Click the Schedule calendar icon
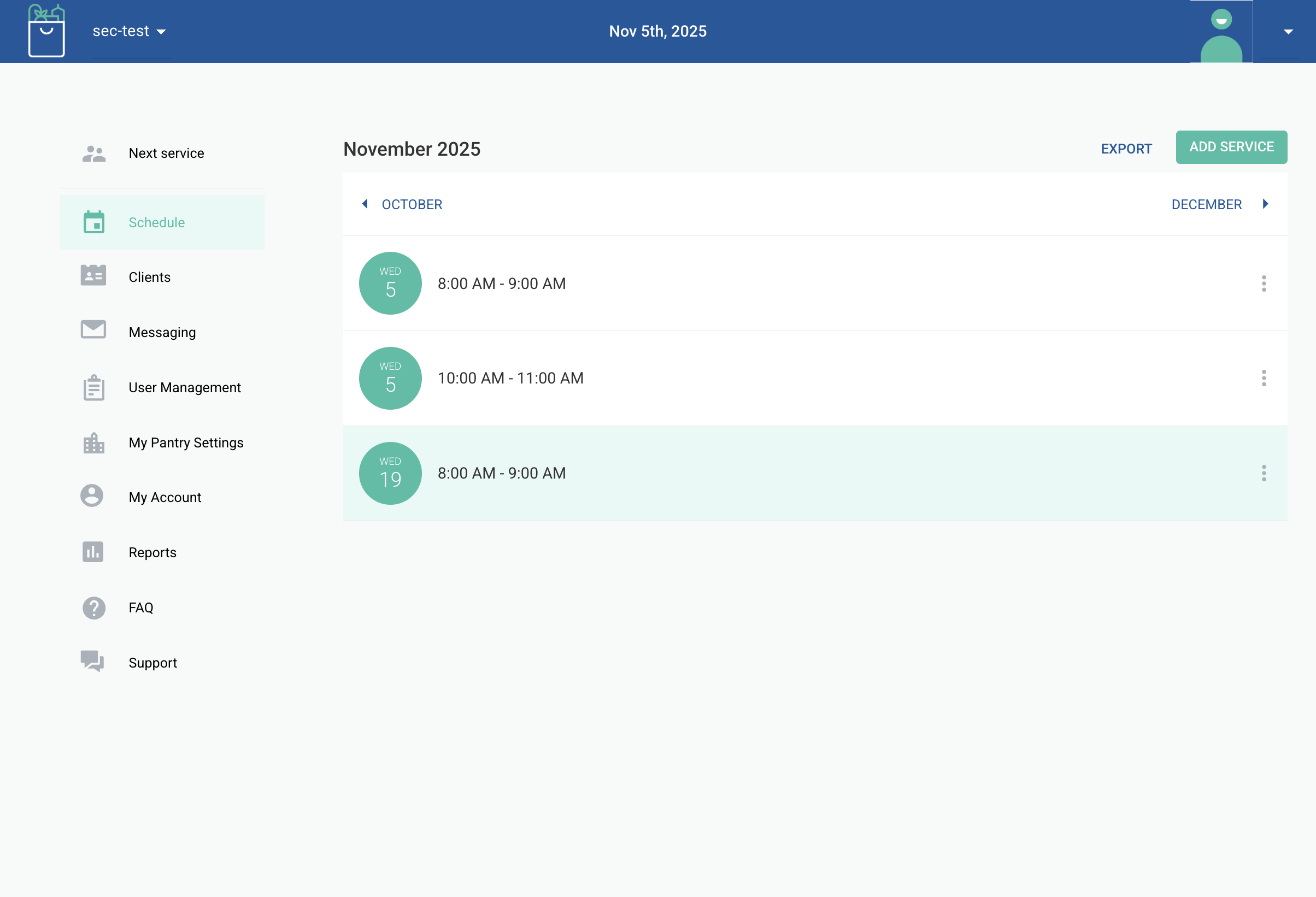 (x=93, y=222)
